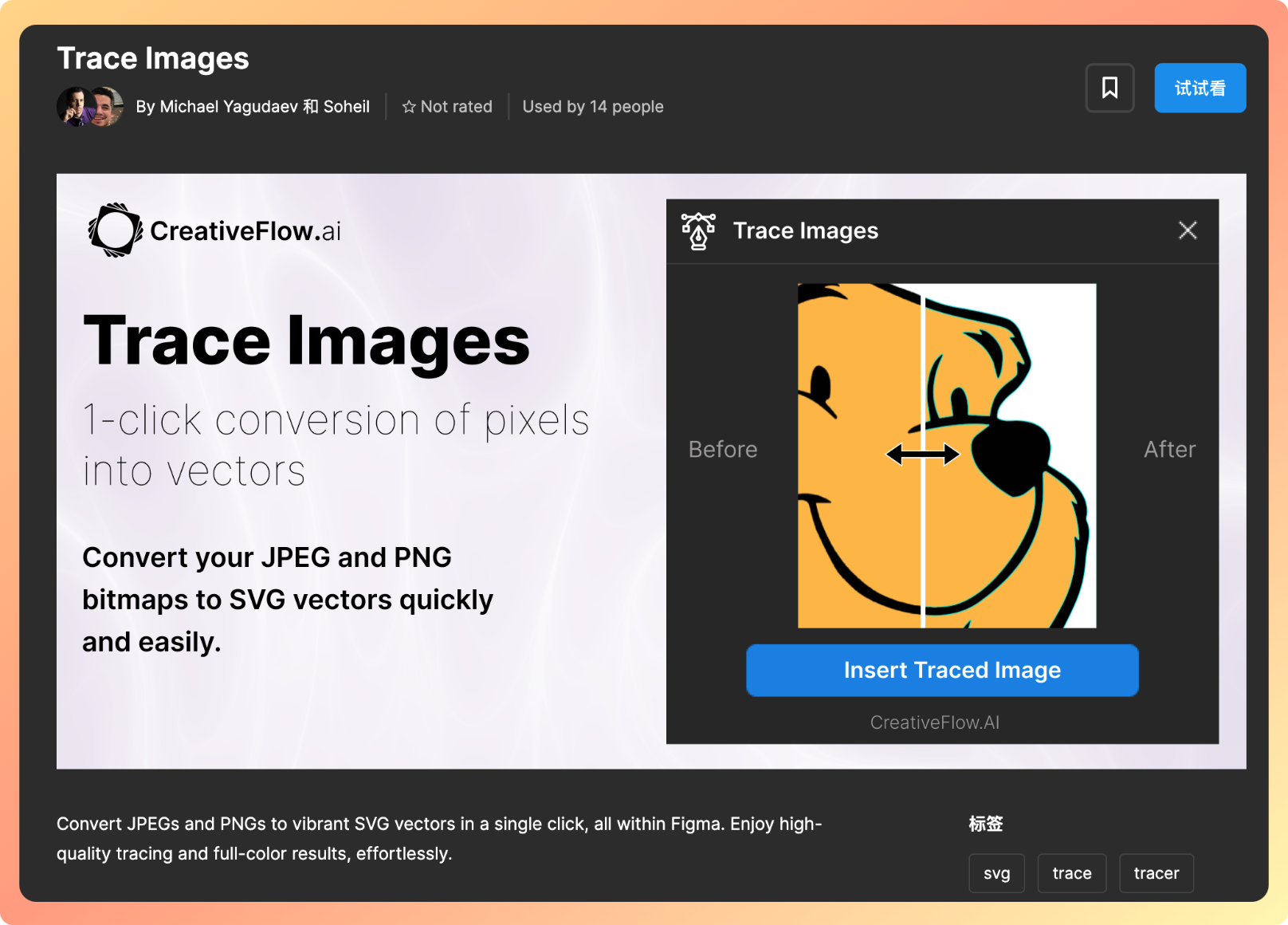Click the bear preview image
Viewport: 1288px width, 925px height.
click(x=947, y=455)
